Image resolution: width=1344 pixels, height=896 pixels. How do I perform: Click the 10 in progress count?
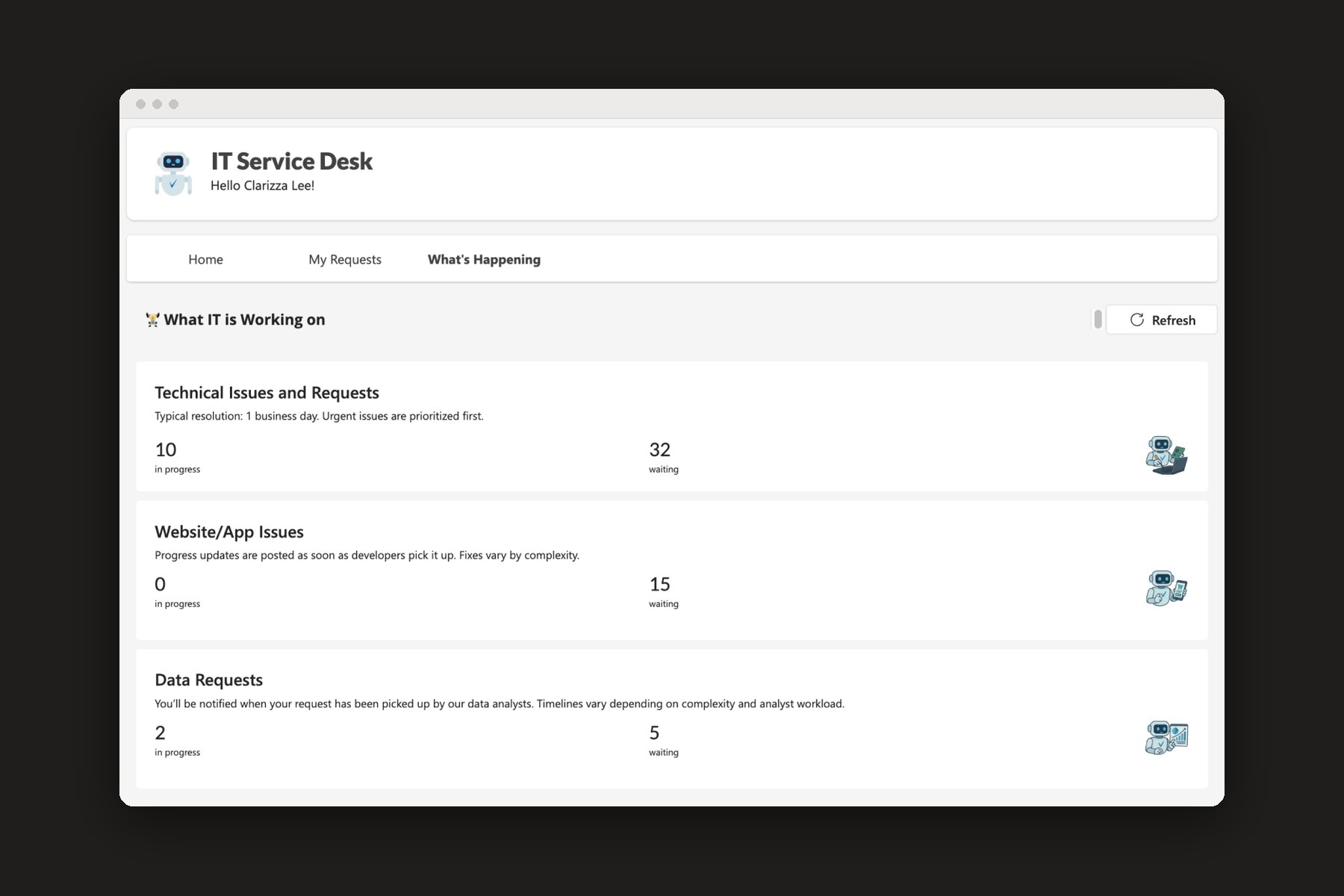(166, 449)
